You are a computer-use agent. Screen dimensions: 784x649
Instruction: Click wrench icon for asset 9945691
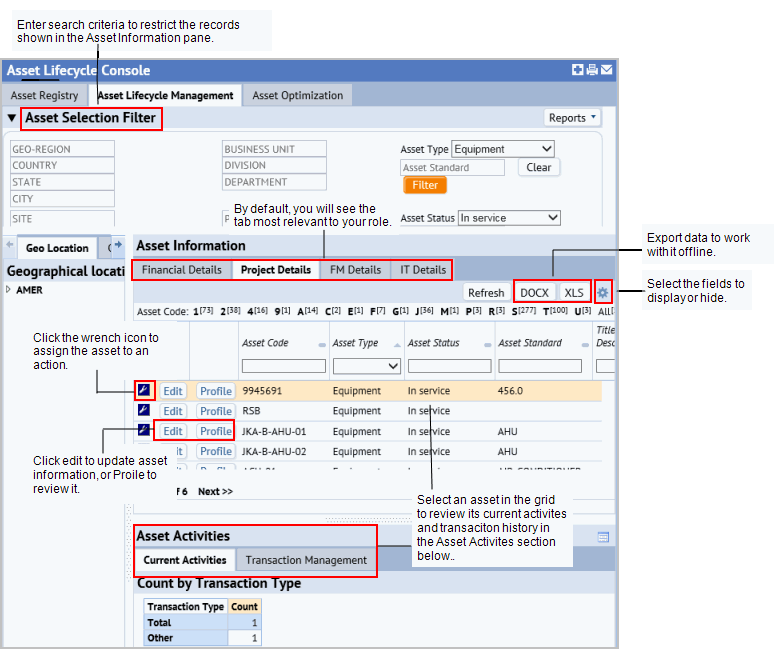tap(144, 390)
